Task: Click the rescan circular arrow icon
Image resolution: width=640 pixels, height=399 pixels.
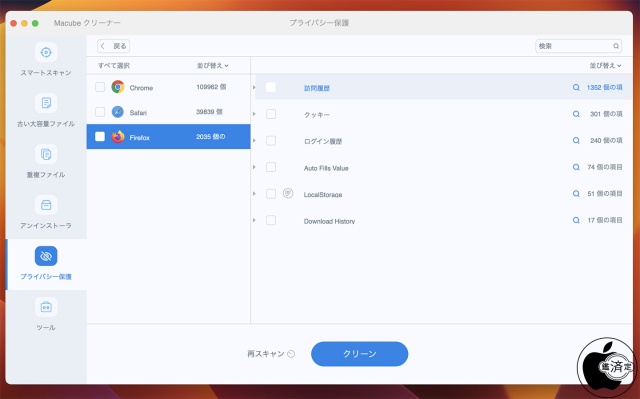Action: pos(291,354)
